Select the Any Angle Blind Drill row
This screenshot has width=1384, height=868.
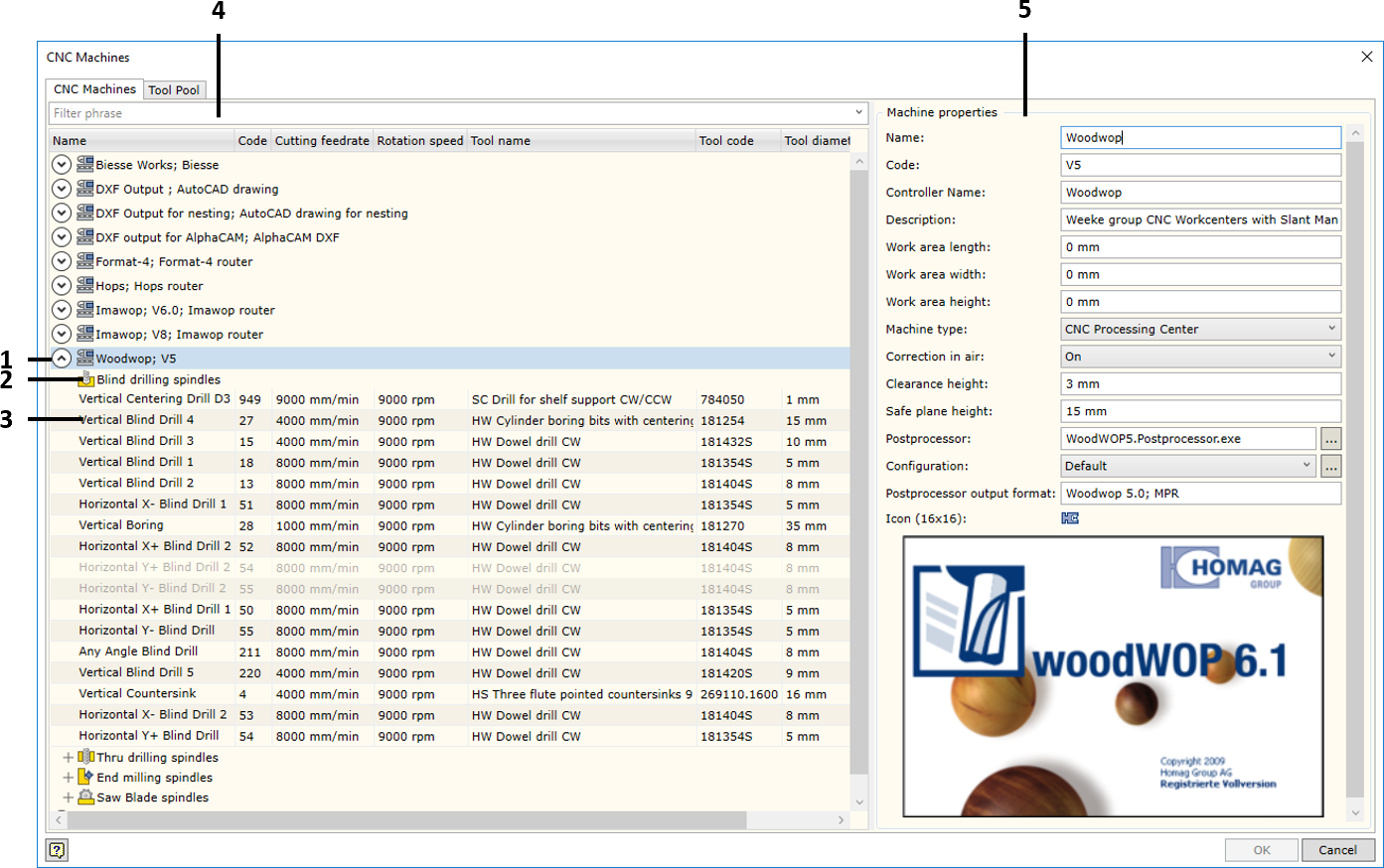(449, 651)
